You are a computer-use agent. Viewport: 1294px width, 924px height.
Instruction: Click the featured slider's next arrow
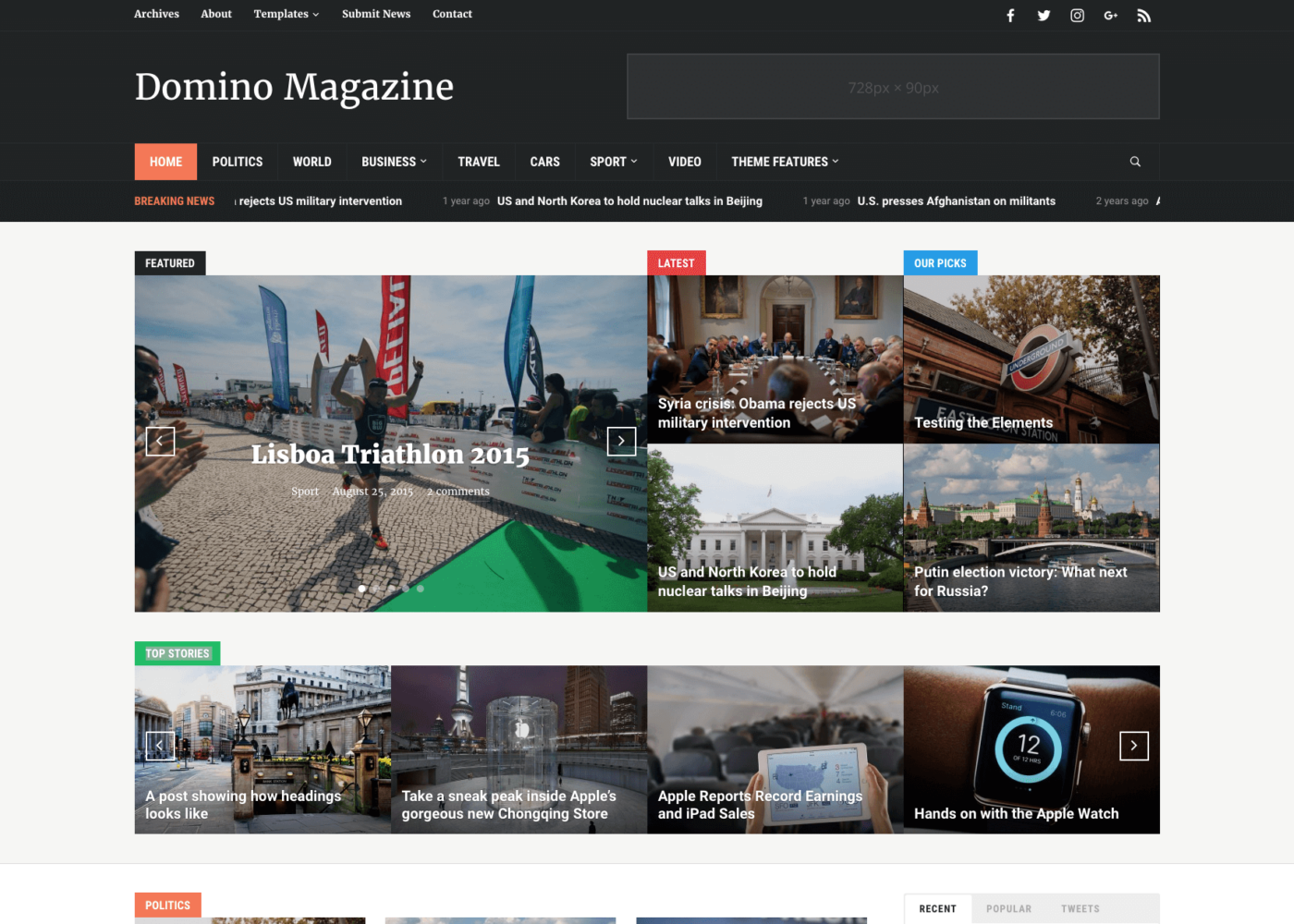coord(621,441)
